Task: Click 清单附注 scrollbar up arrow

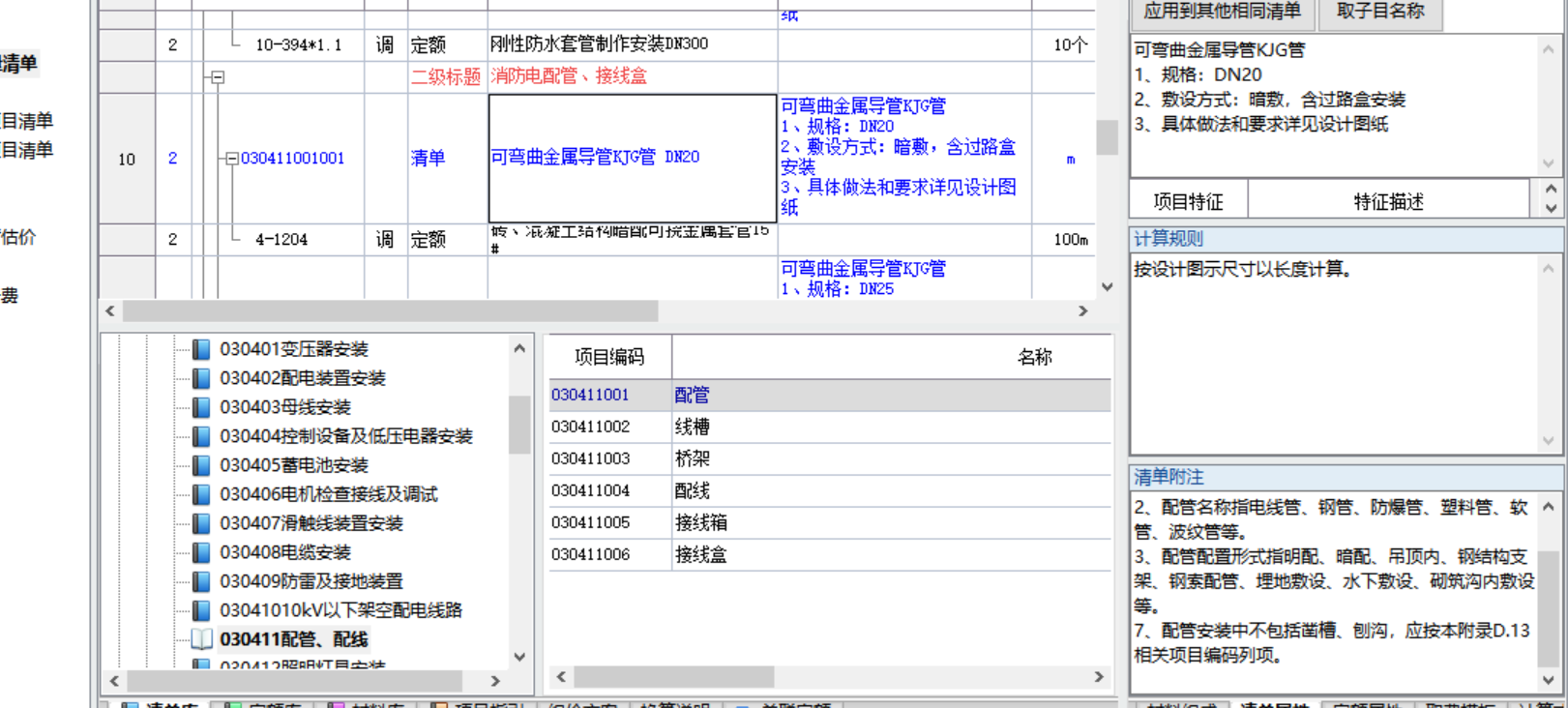Action: coord(1549,506)
